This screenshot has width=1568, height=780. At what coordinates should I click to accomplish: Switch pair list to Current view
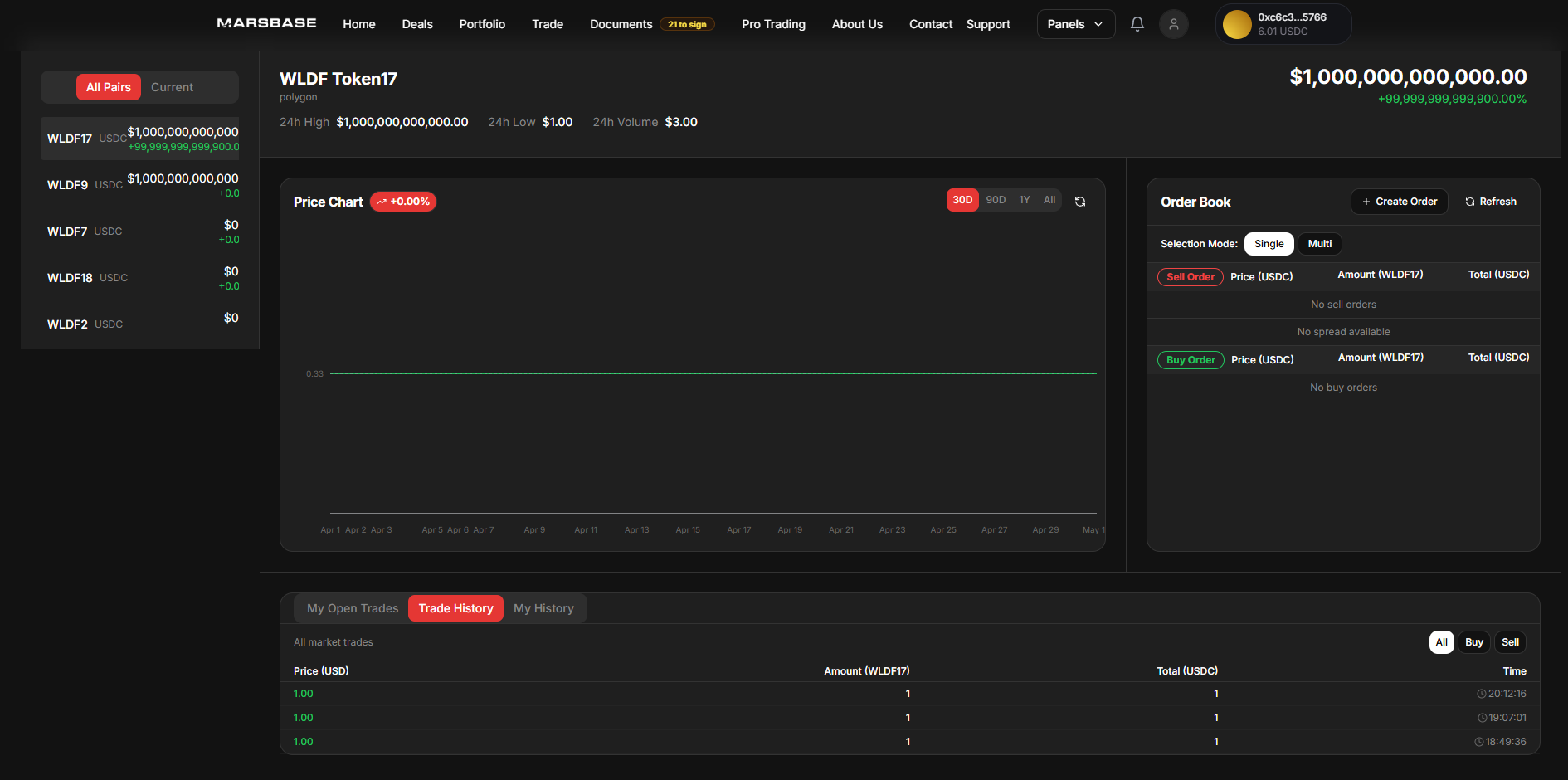coord(172,86)
